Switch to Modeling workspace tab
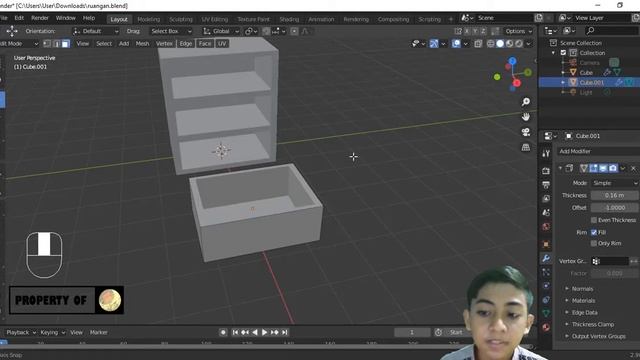 point(149,19)
